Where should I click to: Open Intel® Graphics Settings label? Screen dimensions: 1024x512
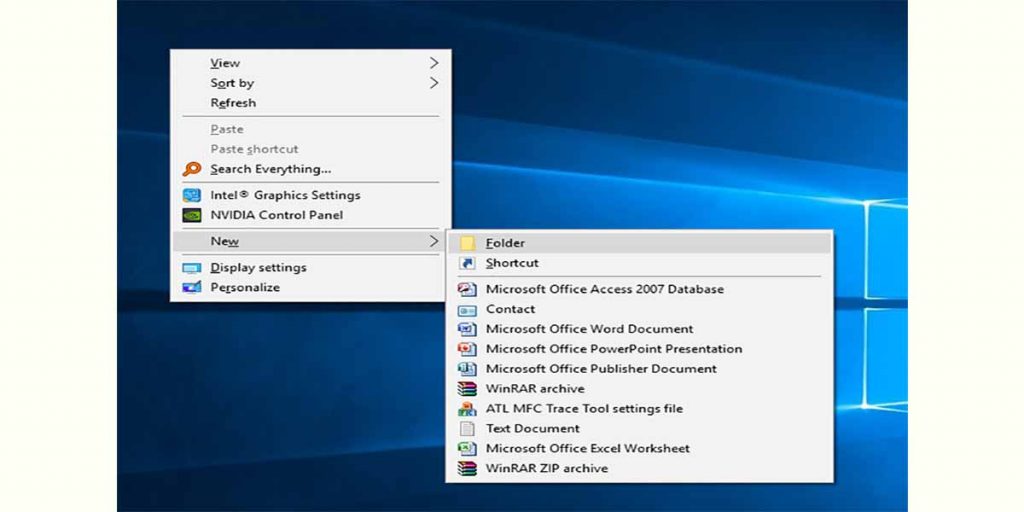[x=285, y=195]
